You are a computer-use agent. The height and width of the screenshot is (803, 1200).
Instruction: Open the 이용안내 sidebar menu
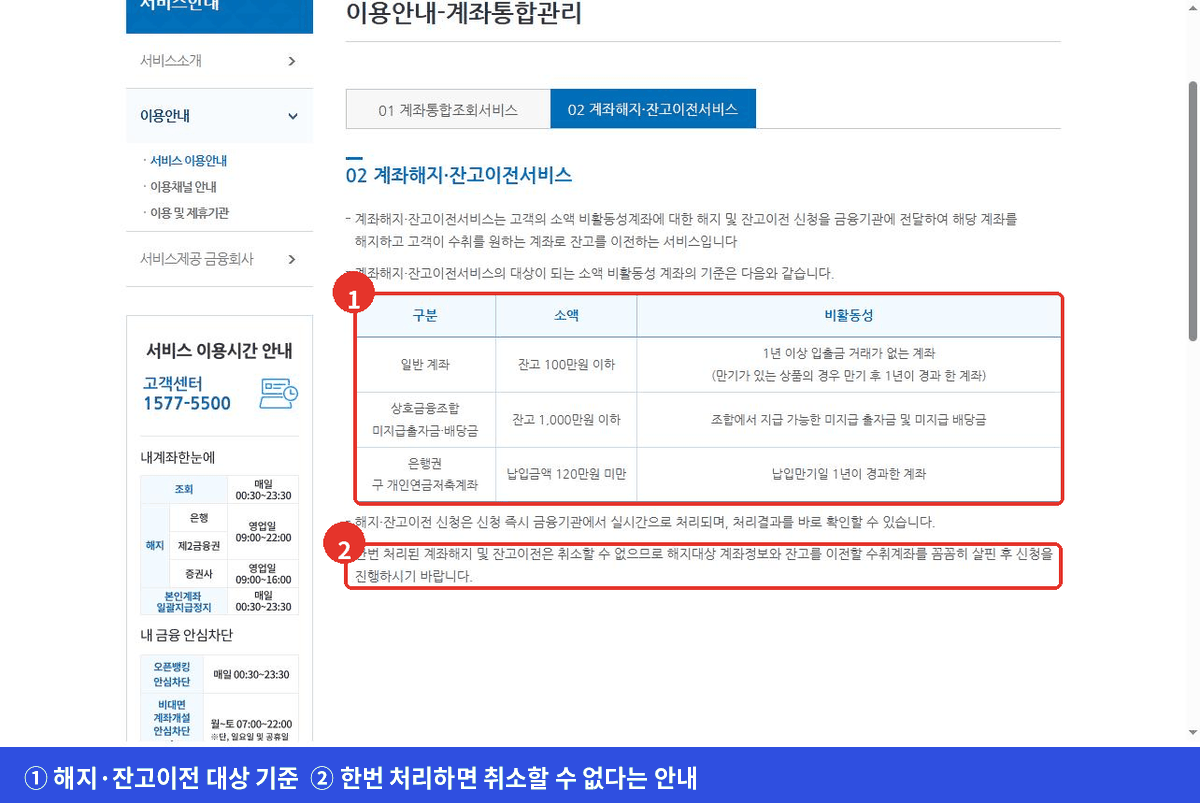(219, 116)
